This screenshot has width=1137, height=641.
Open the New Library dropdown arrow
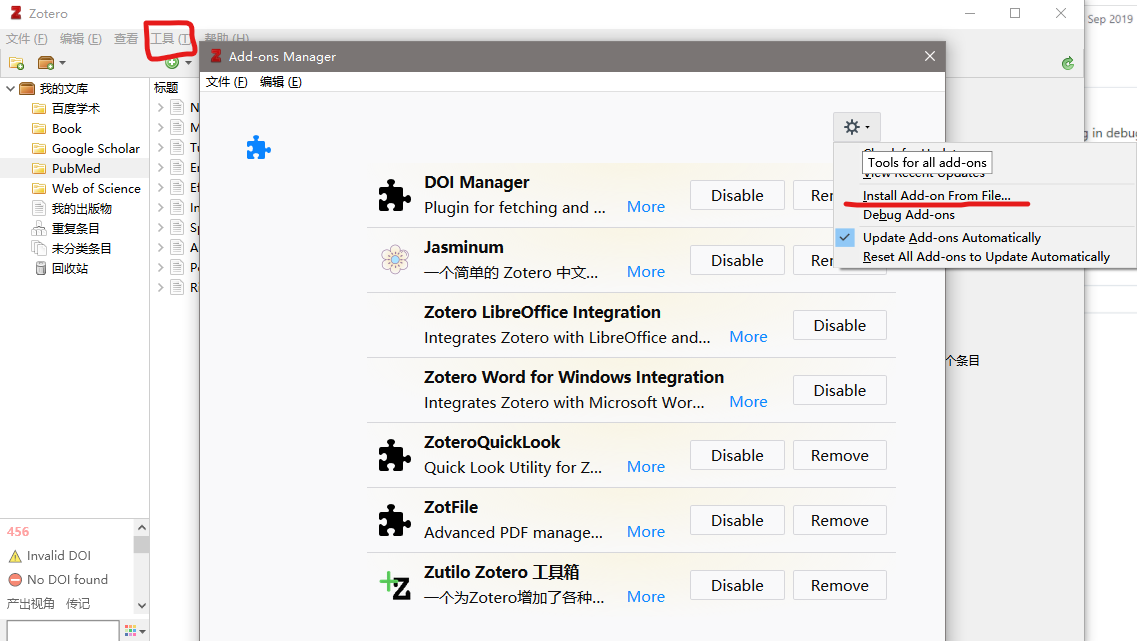point(62,63)
